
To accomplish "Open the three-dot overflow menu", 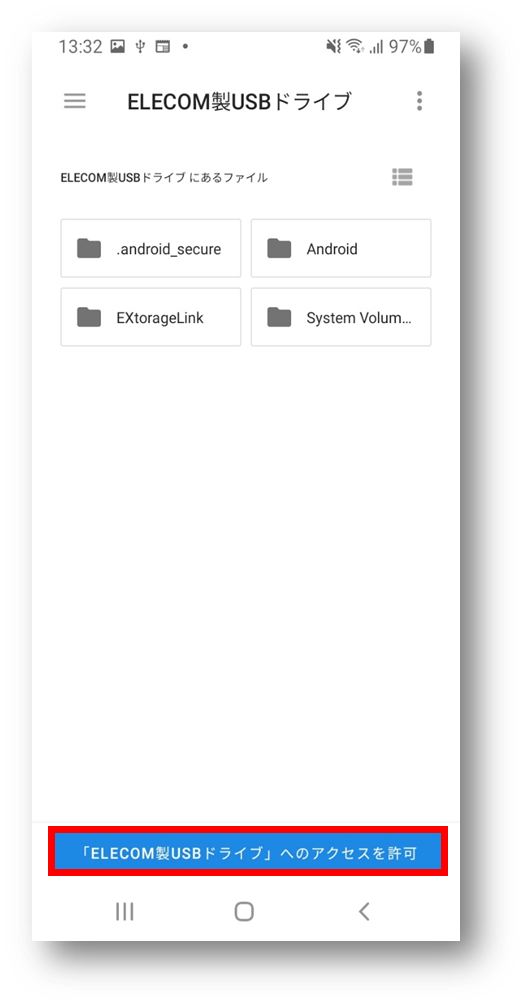I will point(419,101).
